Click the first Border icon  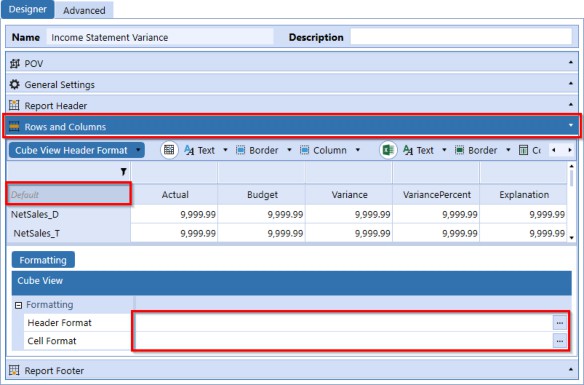pos(241,150)
